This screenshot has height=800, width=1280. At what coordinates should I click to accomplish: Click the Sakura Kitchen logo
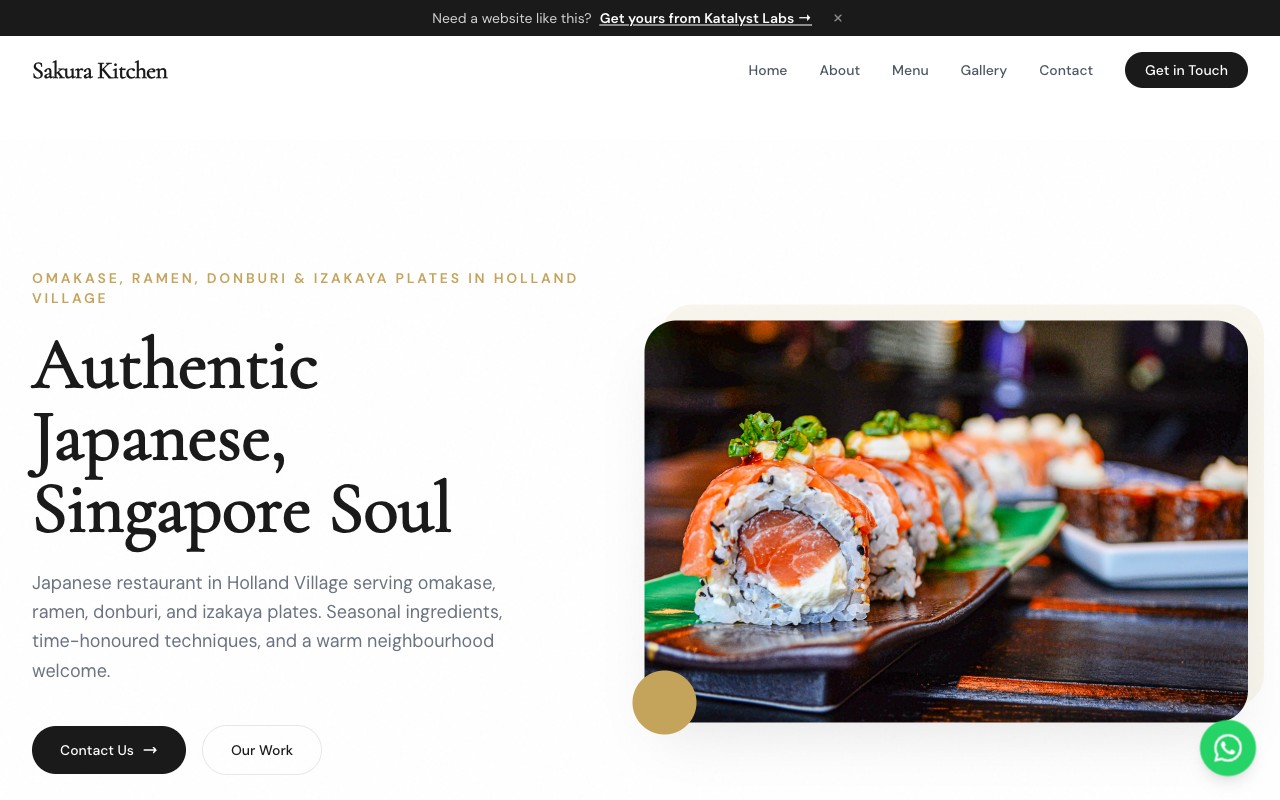[x=100, y=70]
